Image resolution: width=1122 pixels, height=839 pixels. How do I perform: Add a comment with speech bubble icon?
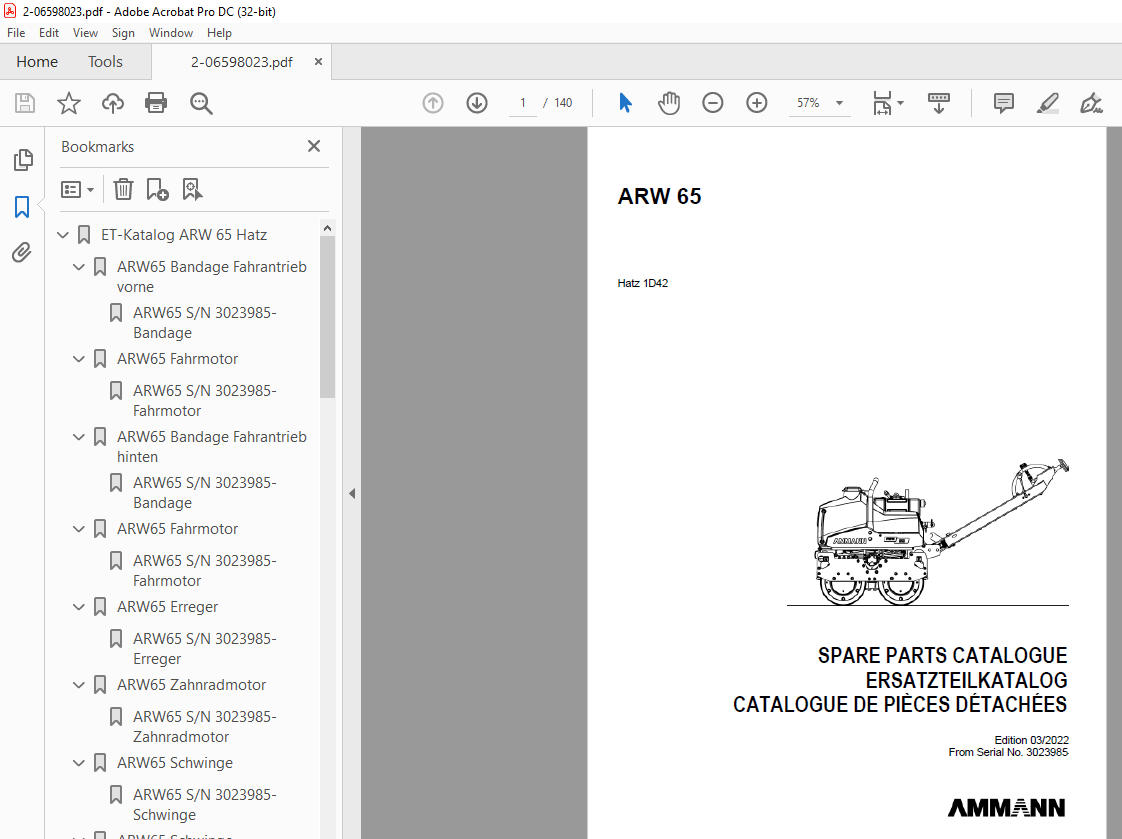(x=1004, y=103)
